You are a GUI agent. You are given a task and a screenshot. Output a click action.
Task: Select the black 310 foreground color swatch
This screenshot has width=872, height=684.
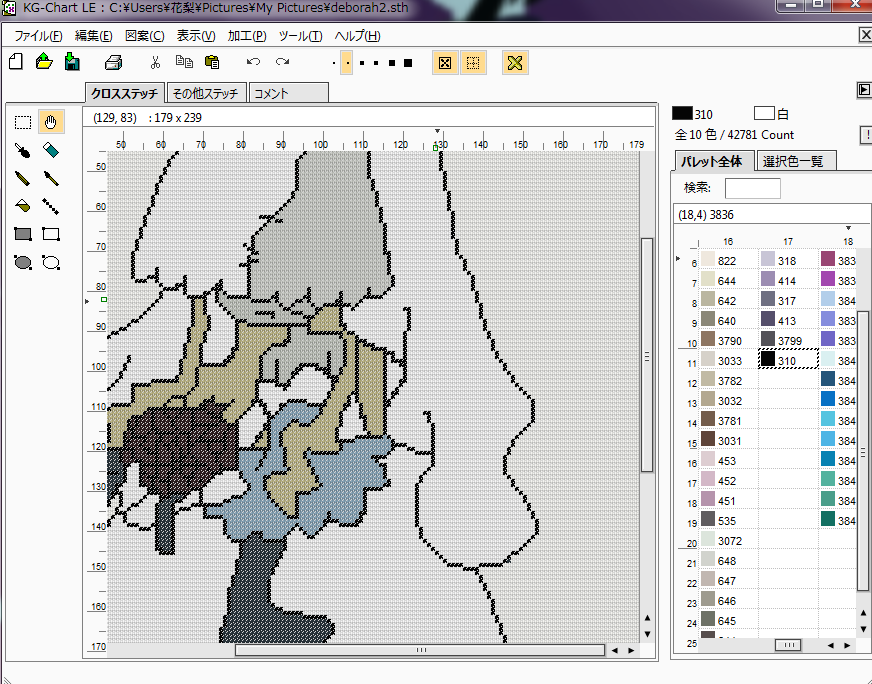pyautogui.click(x=682, y=113)
